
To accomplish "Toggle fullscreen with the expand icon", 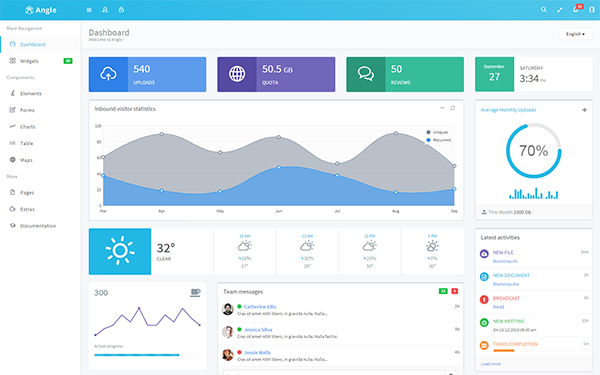I will (560, 10).
